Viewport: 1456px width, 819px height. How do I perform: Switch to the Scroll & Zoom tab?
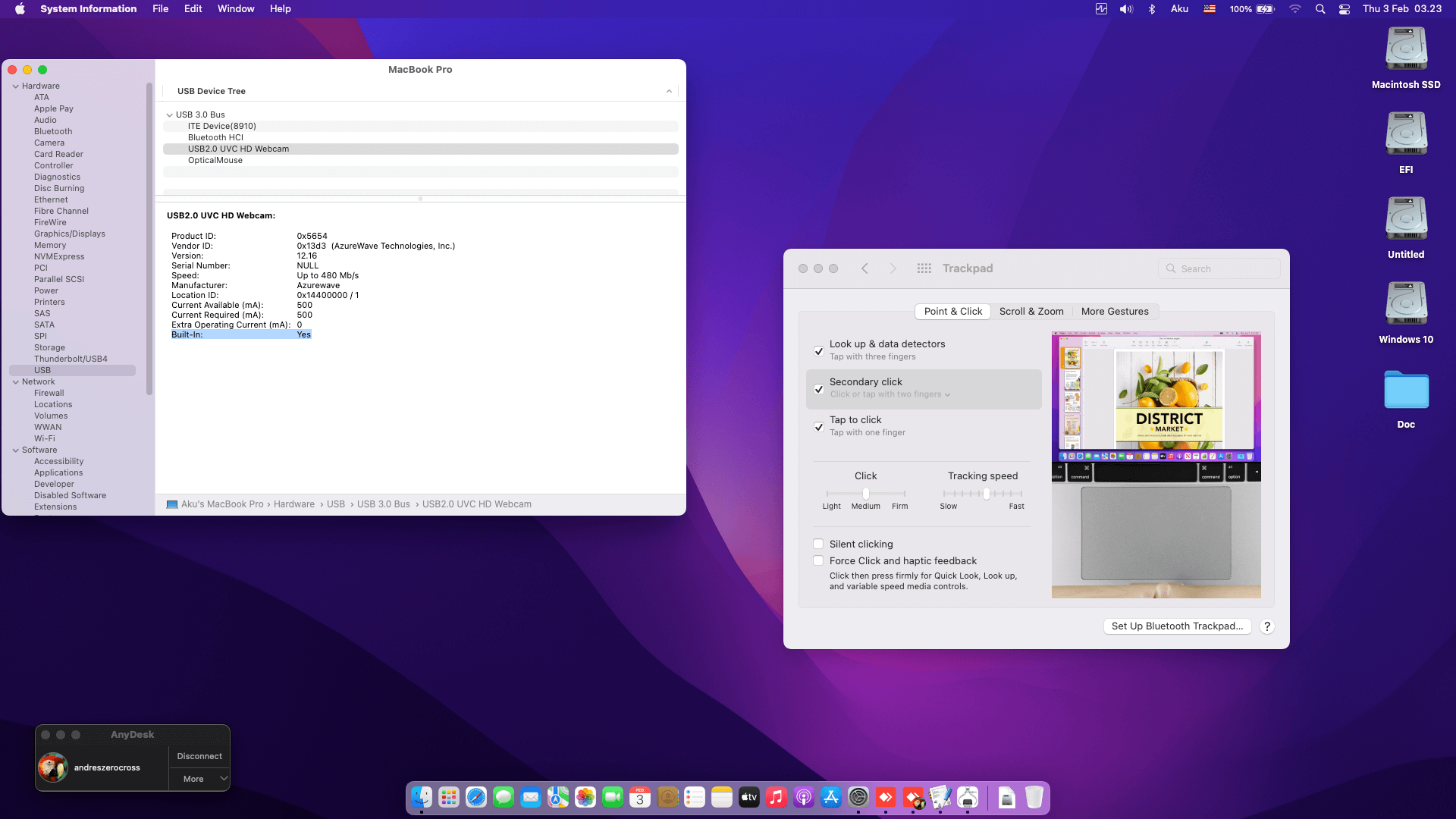point(1031,312)
